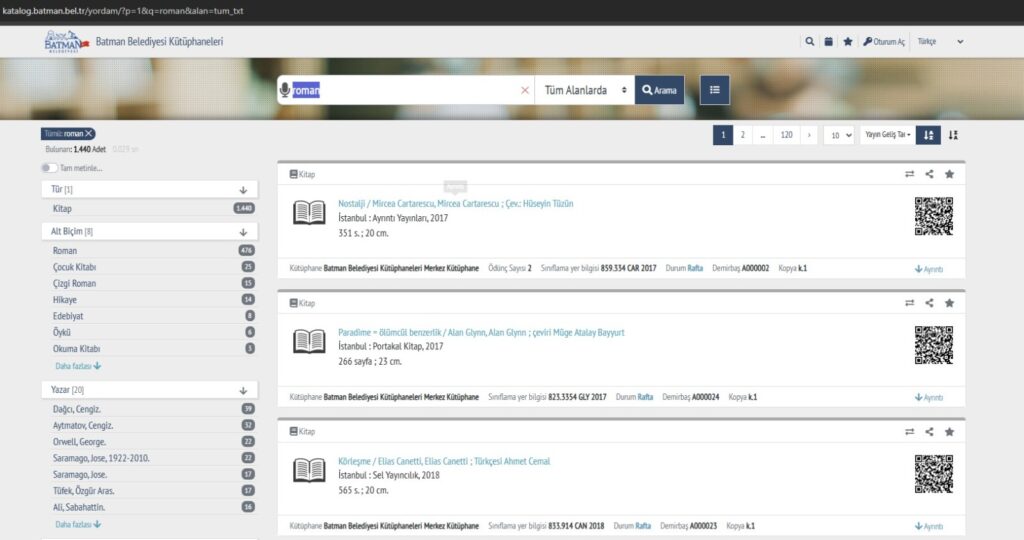Click the header calendar icon
The image size is (1024, 540).
pyautogui.click(x=828, y=41)
